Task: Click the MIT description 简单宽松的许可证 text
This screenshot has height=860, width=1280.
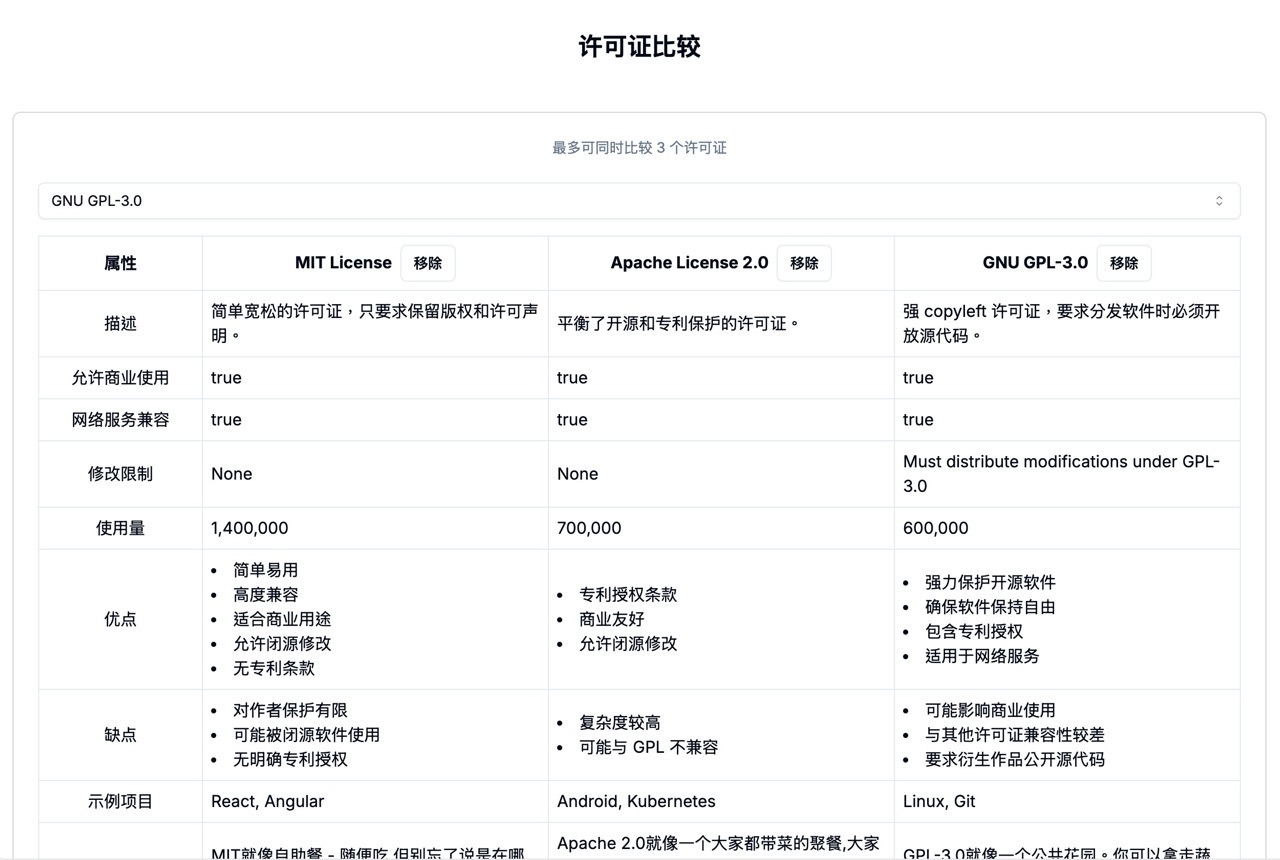Action: [x=375, y=324]
